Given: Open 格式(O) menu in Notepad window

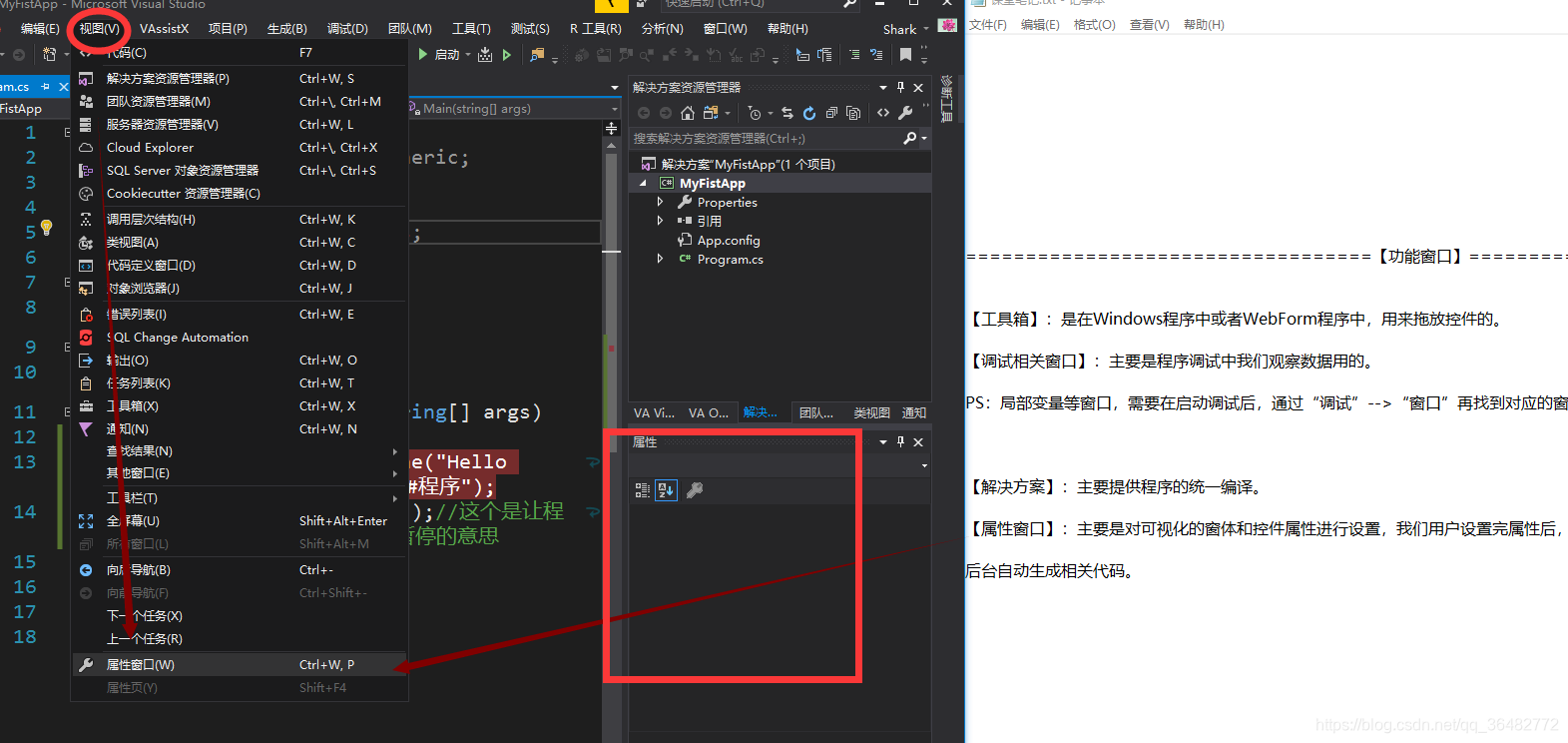Looking at the screenshot, I should [1095, 25].
